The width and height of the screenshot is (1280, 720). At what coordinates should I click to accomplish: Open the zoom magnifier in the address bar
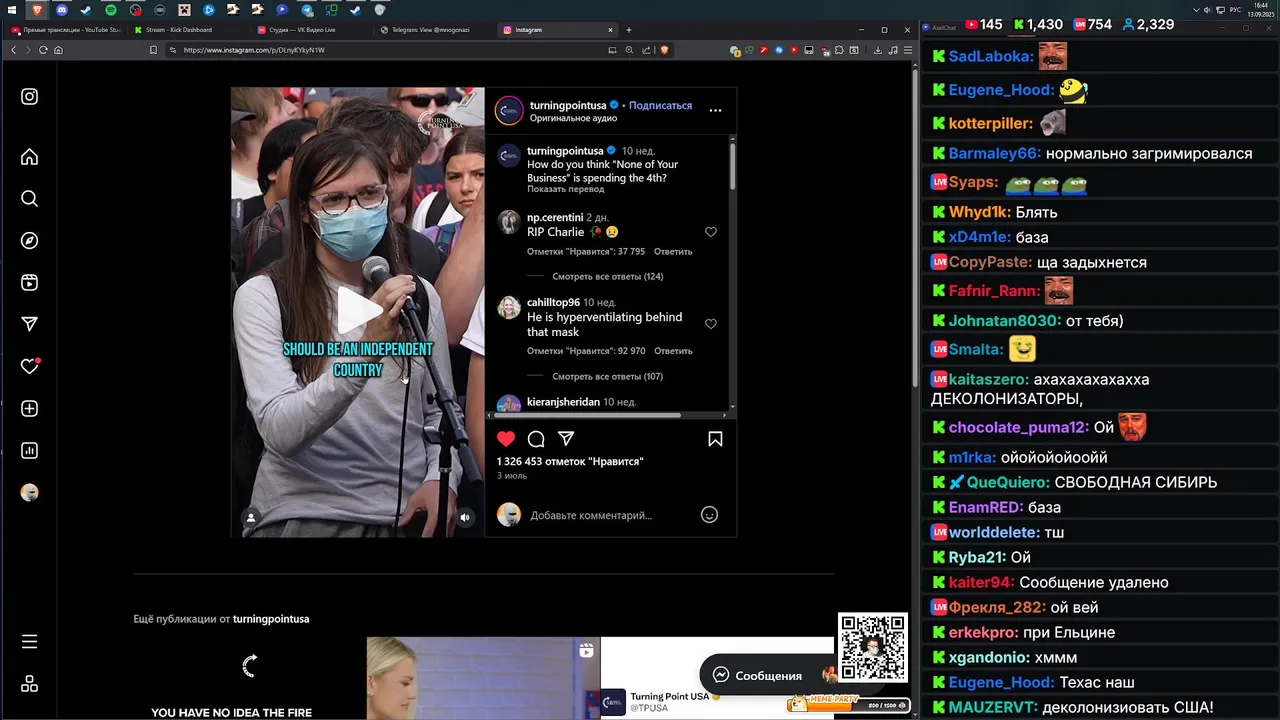pyautogui.click(x=629, y=50)
